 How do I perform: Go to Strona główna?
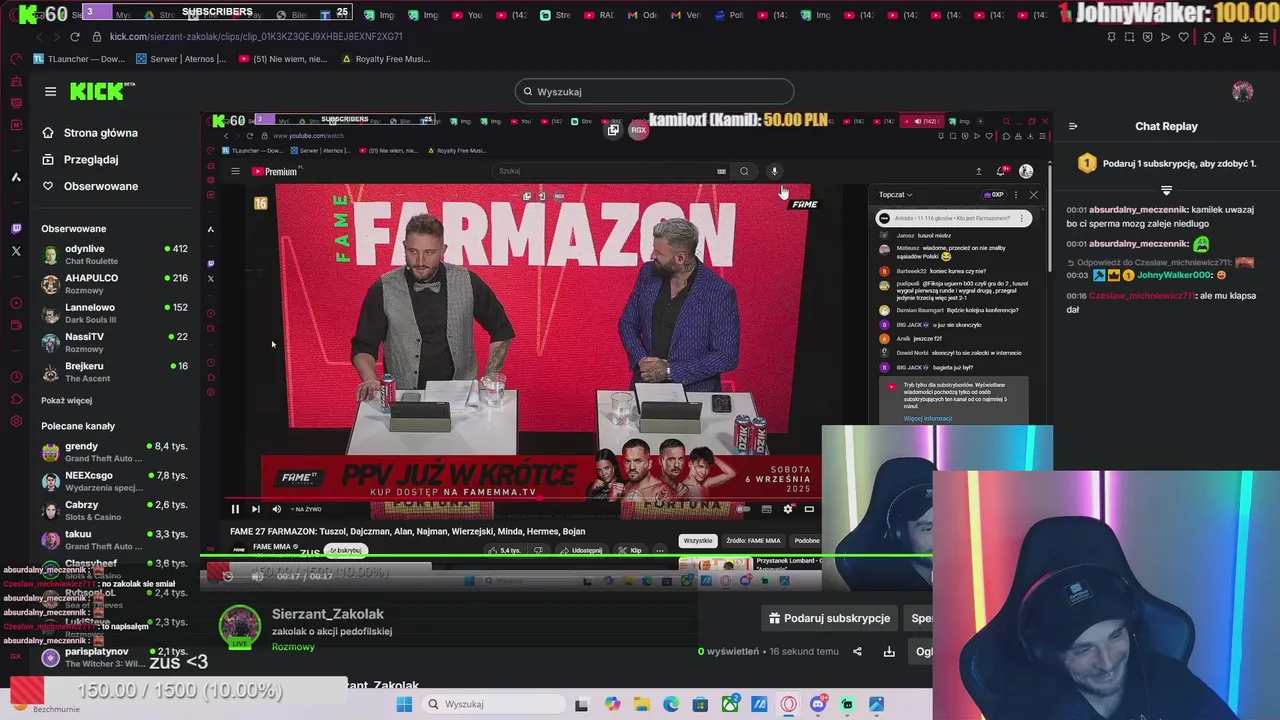click(100, 133)
